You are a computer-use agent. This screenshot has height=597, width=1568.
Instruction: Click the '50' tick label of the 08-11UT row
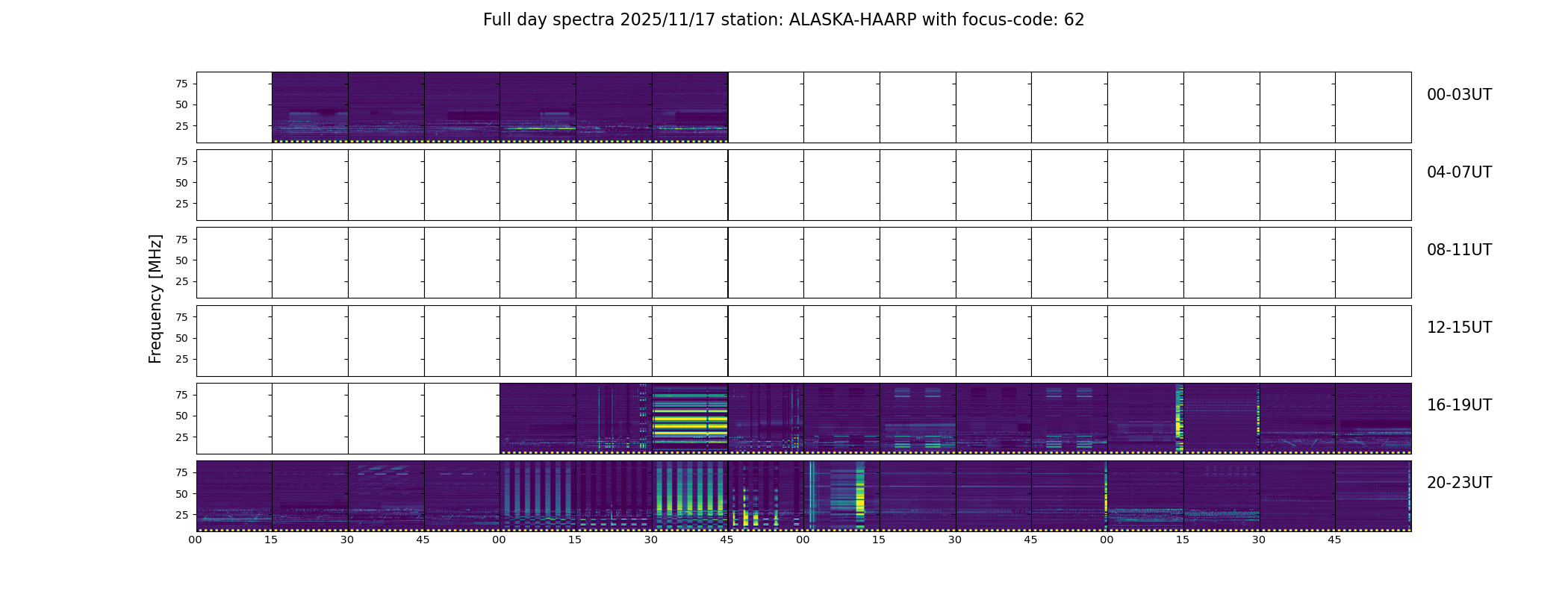[181, 260]
